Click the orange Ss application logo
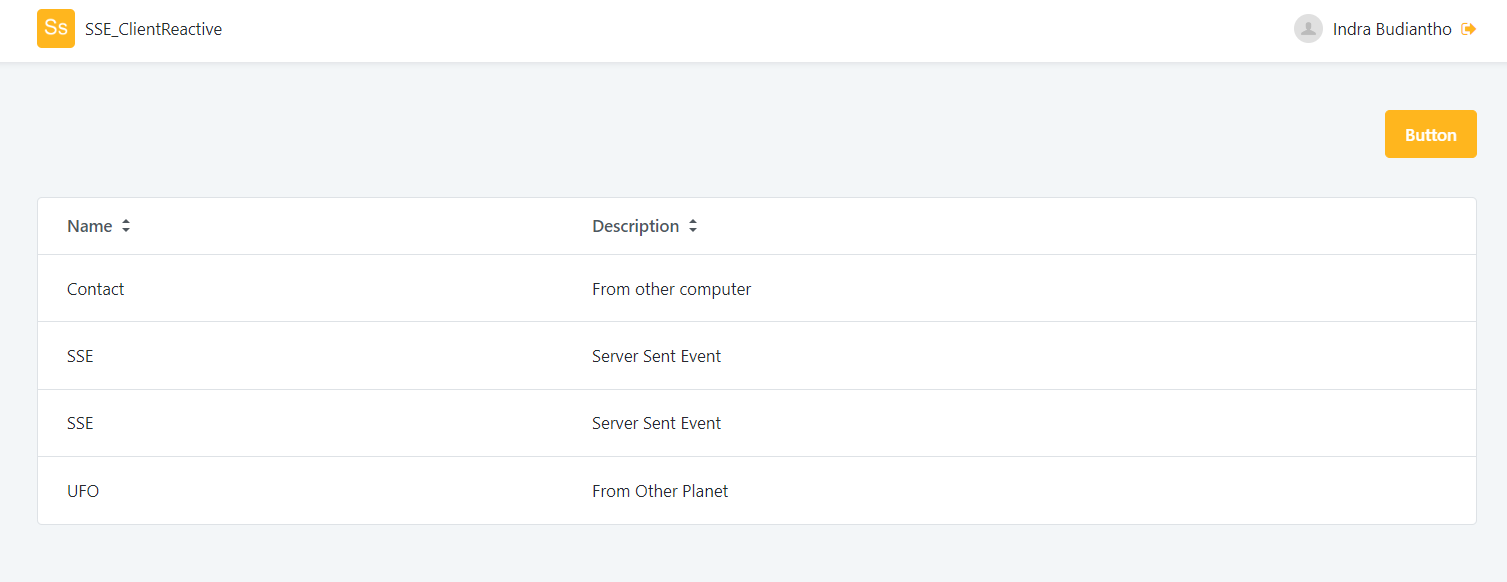This screenshot has height=582, width=1507. point(56,29)
